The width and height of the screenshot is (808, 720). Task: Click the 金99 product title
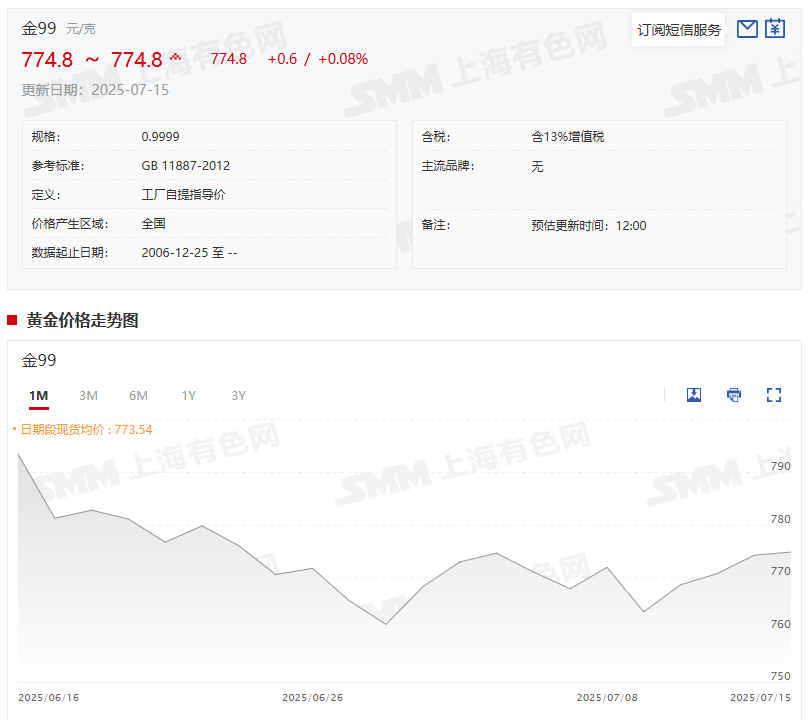(39, 28)
